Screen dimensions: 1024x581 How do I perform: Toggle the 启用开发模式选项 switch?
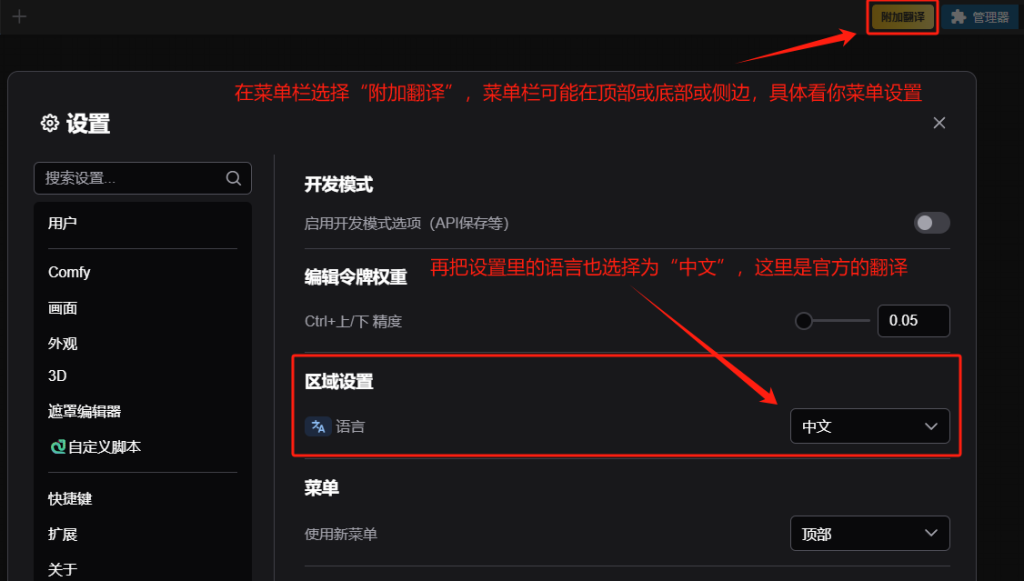pos(931,223)
